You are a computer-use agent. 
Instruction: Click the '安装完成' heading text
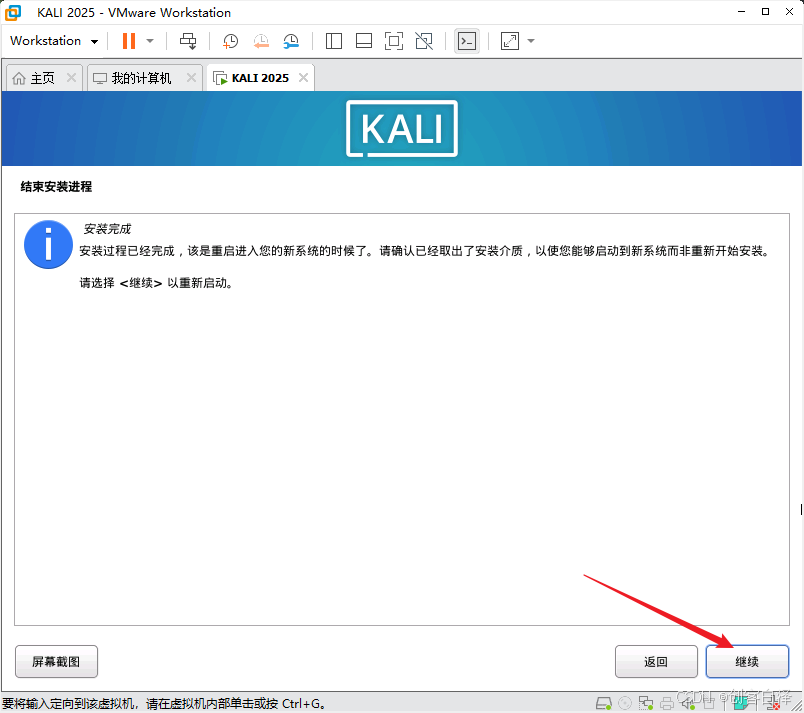(107, 229)
